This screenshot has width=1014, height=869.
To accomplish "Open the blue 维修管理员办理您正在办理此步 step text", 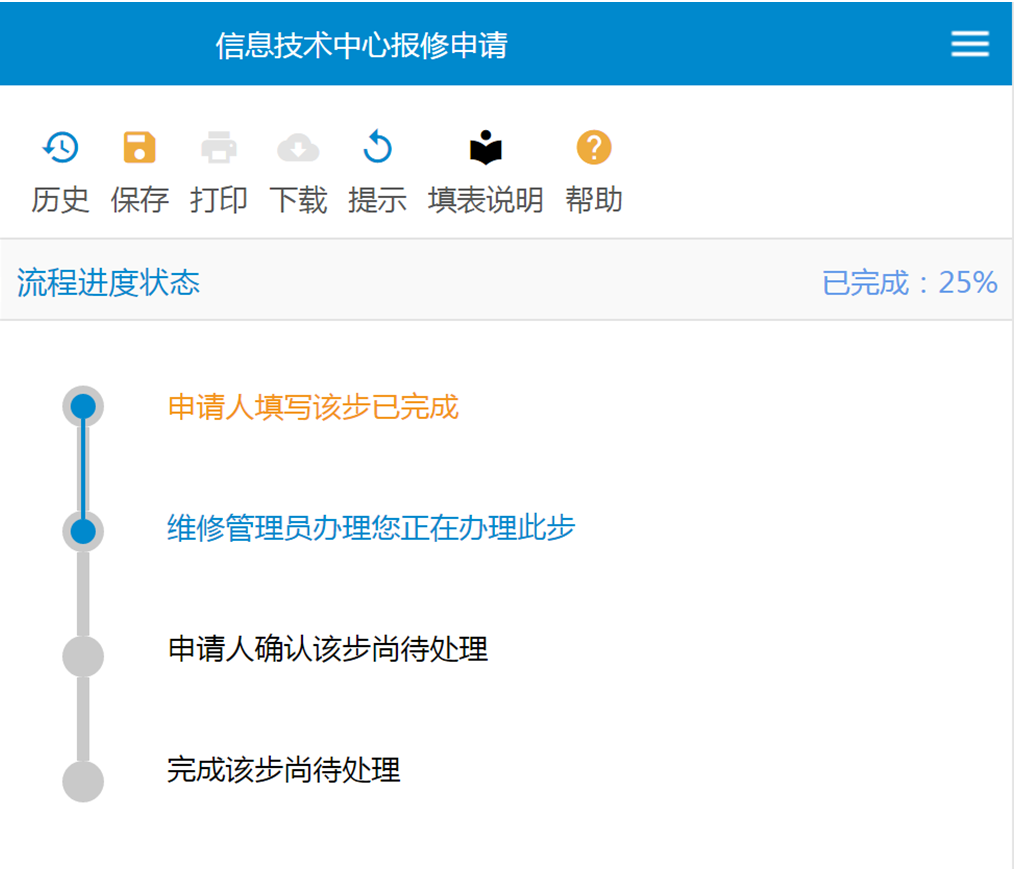I will pos(371,528).
